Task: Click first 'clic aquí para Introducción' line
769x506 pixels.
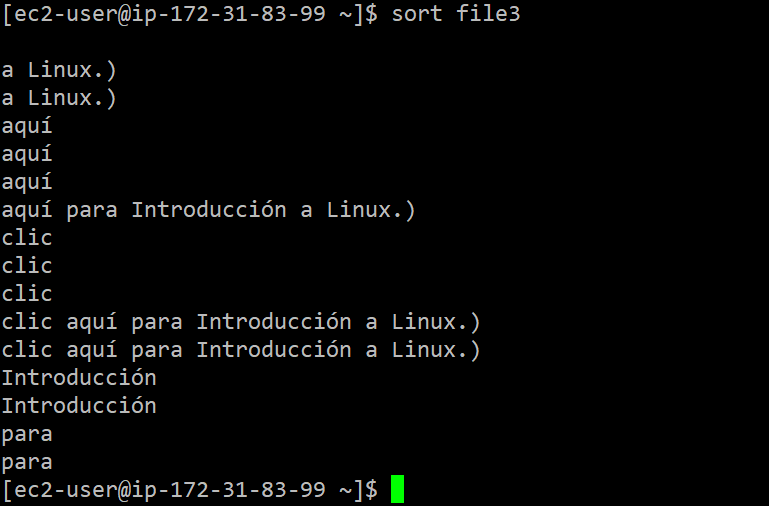Action: pos(241,322)
